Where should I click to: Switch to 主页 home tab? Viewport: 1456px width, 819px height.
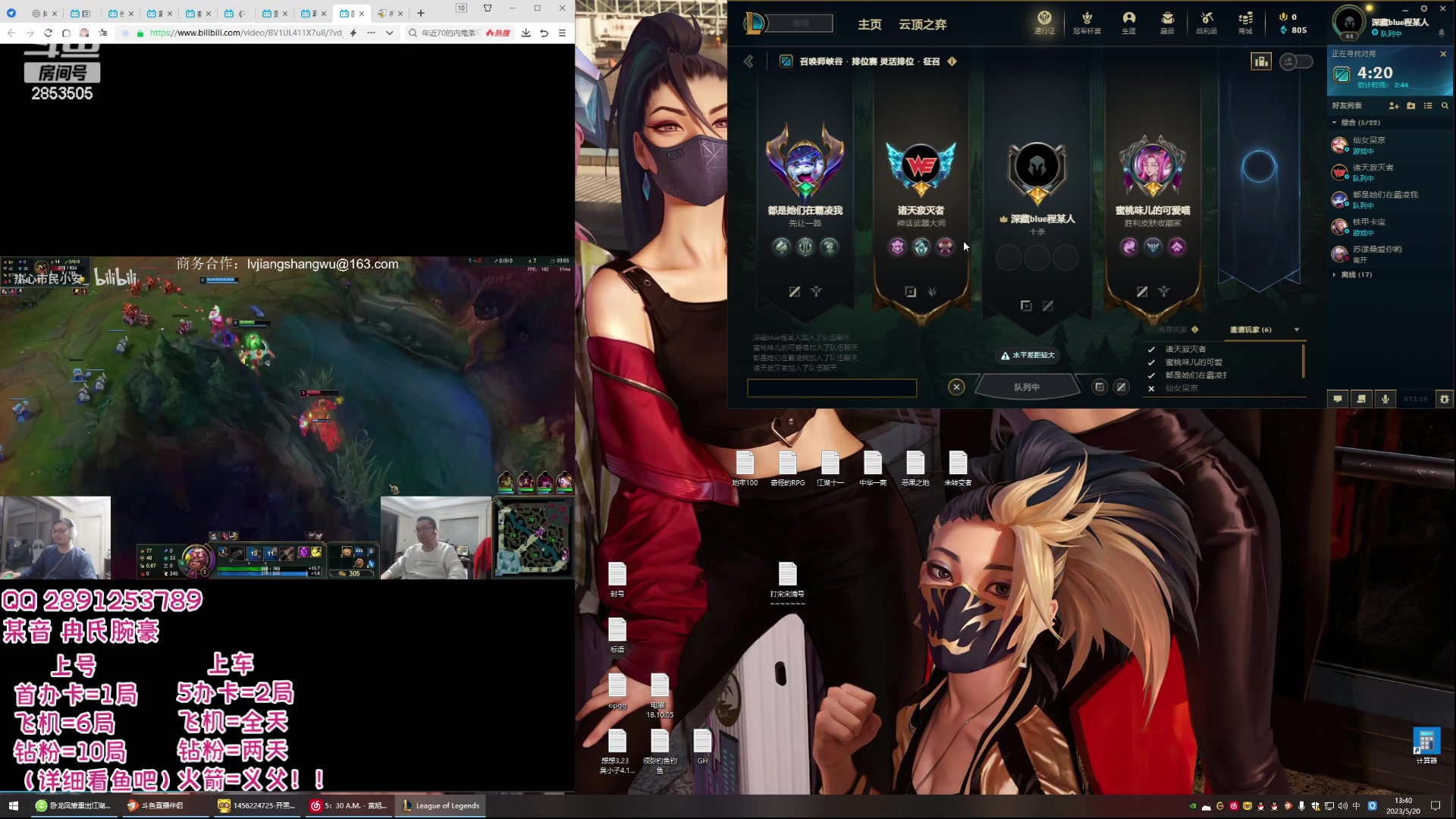pos(870,24)
